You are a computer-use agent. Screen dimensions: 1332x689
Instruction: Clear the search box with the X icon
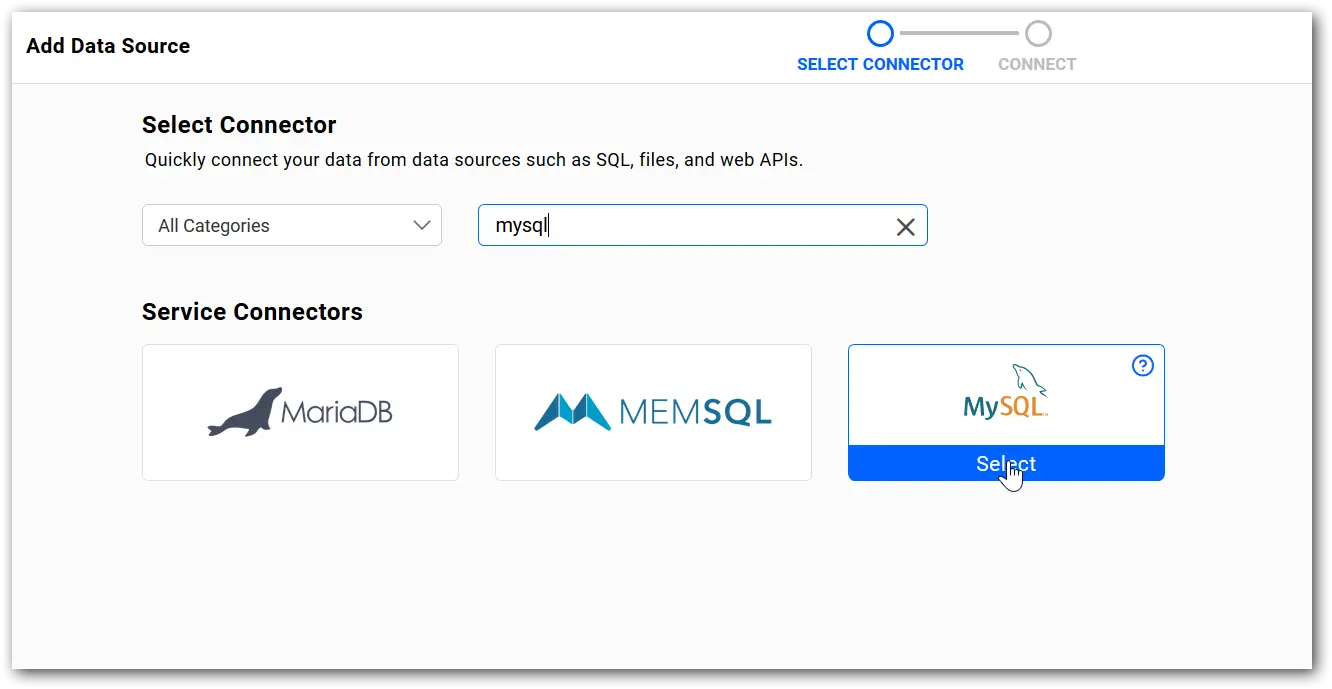[905, 227]
